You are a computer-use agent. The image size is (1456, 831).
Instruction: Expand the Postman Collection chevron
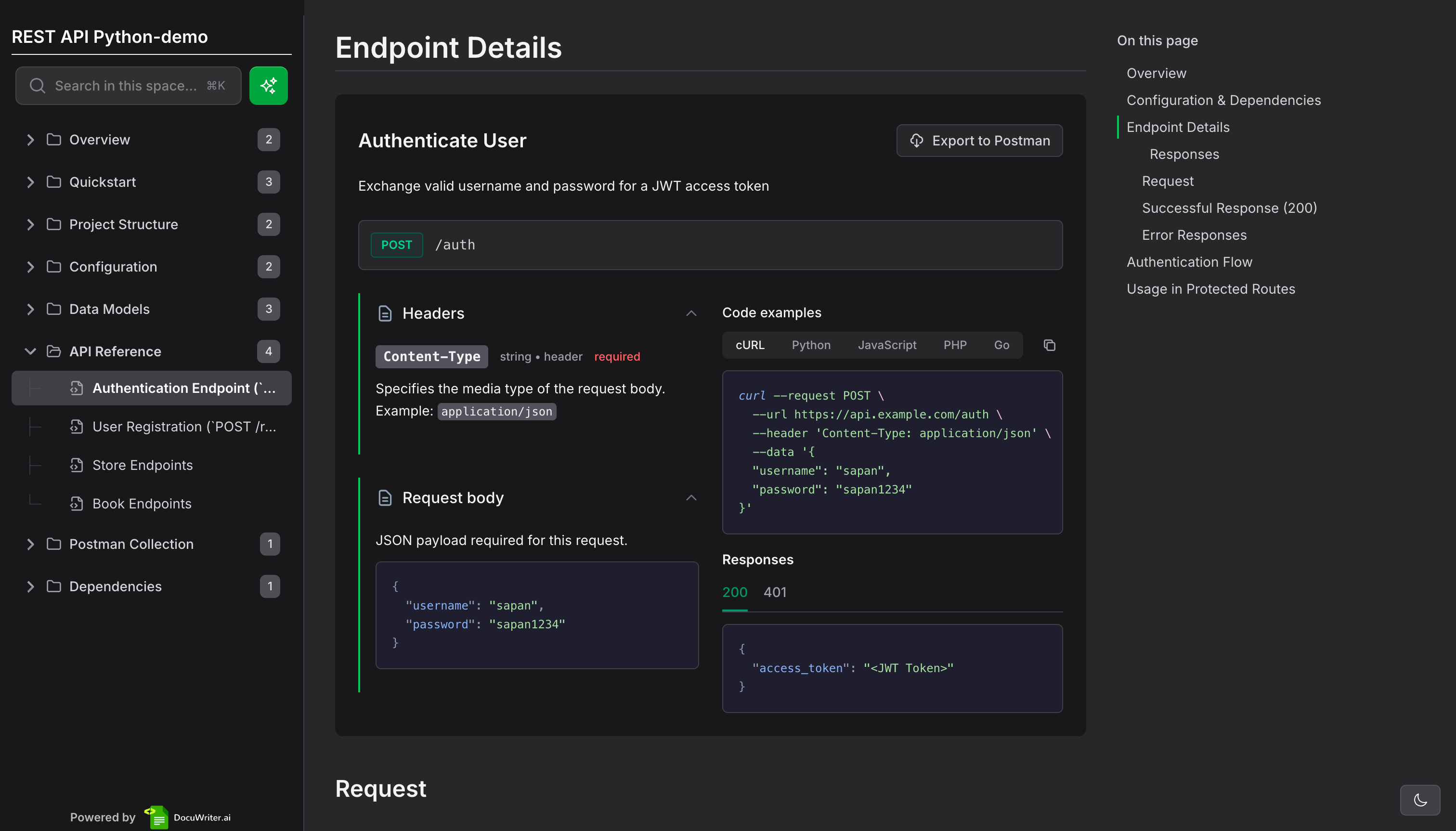[x=30, y=544]
